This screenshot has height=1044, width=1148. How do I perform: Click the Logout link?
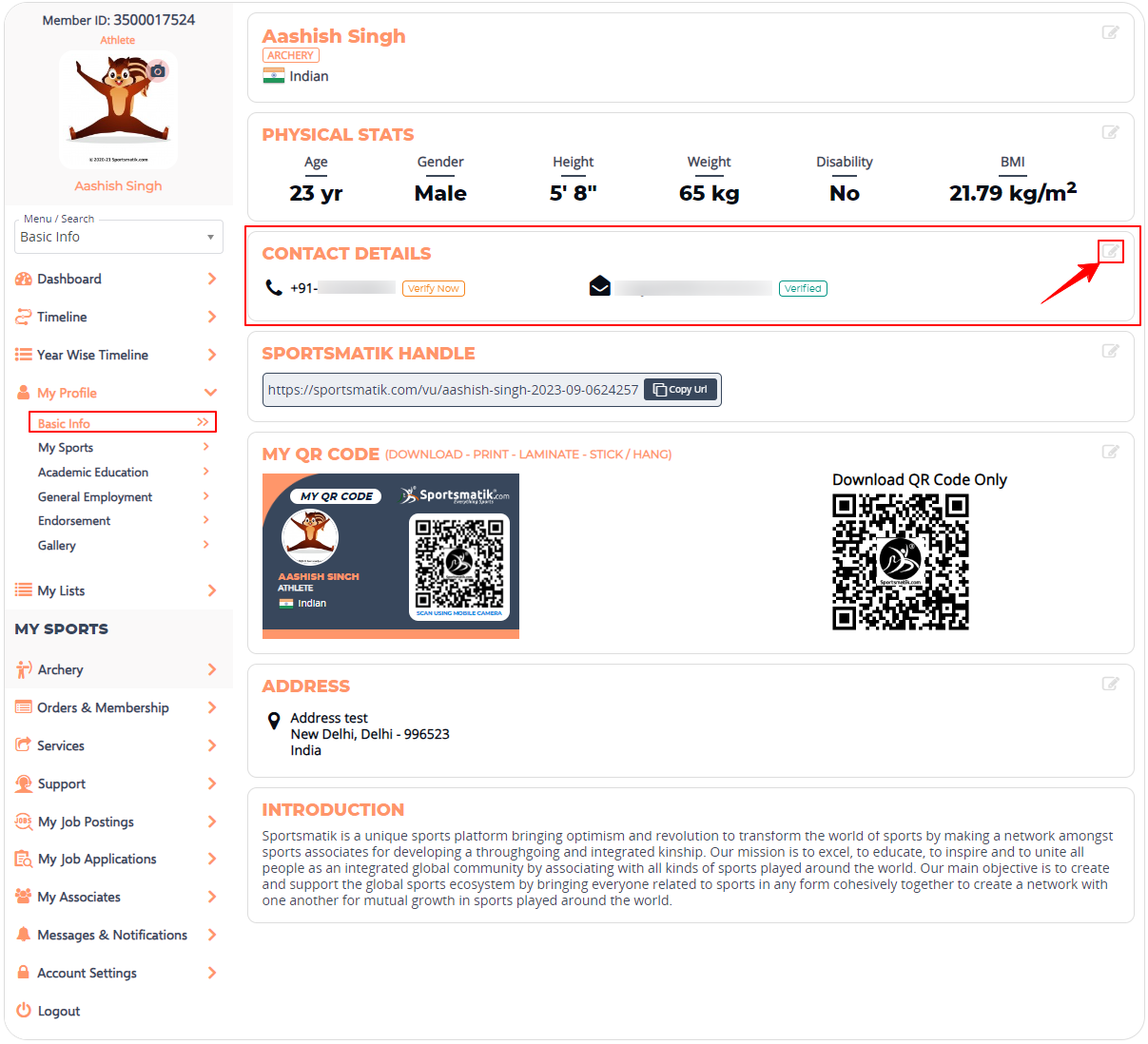coord(59,1012)
